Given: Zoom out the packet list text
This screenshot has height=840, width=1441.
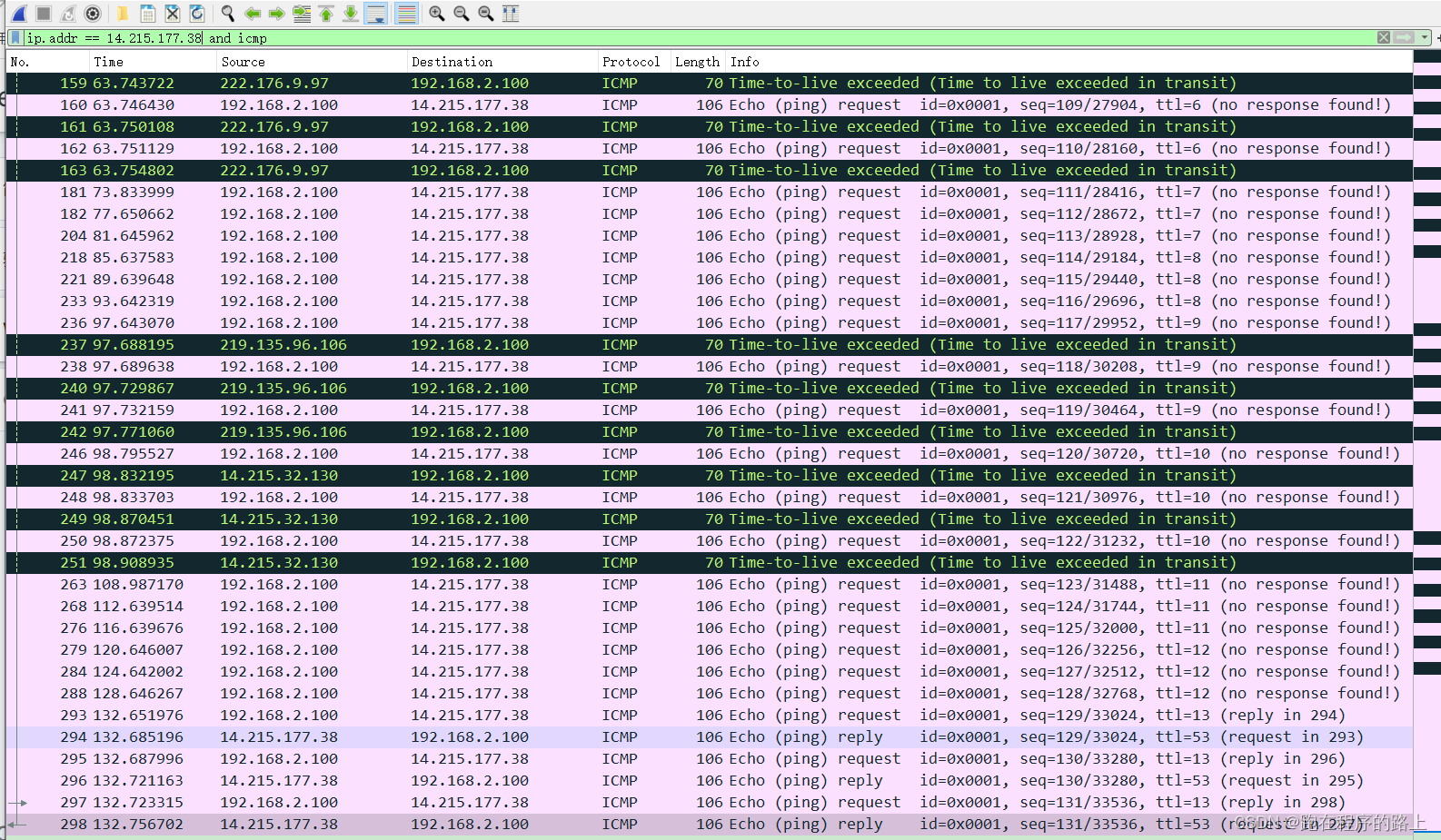Looking at the screenshot, I should tap(462, 14).
